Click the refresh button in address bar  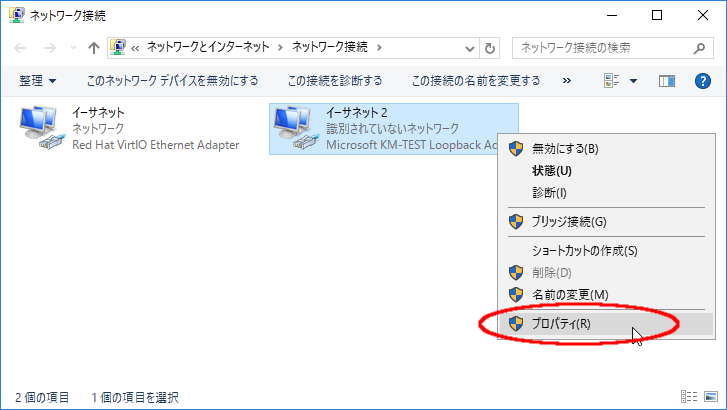489,47
